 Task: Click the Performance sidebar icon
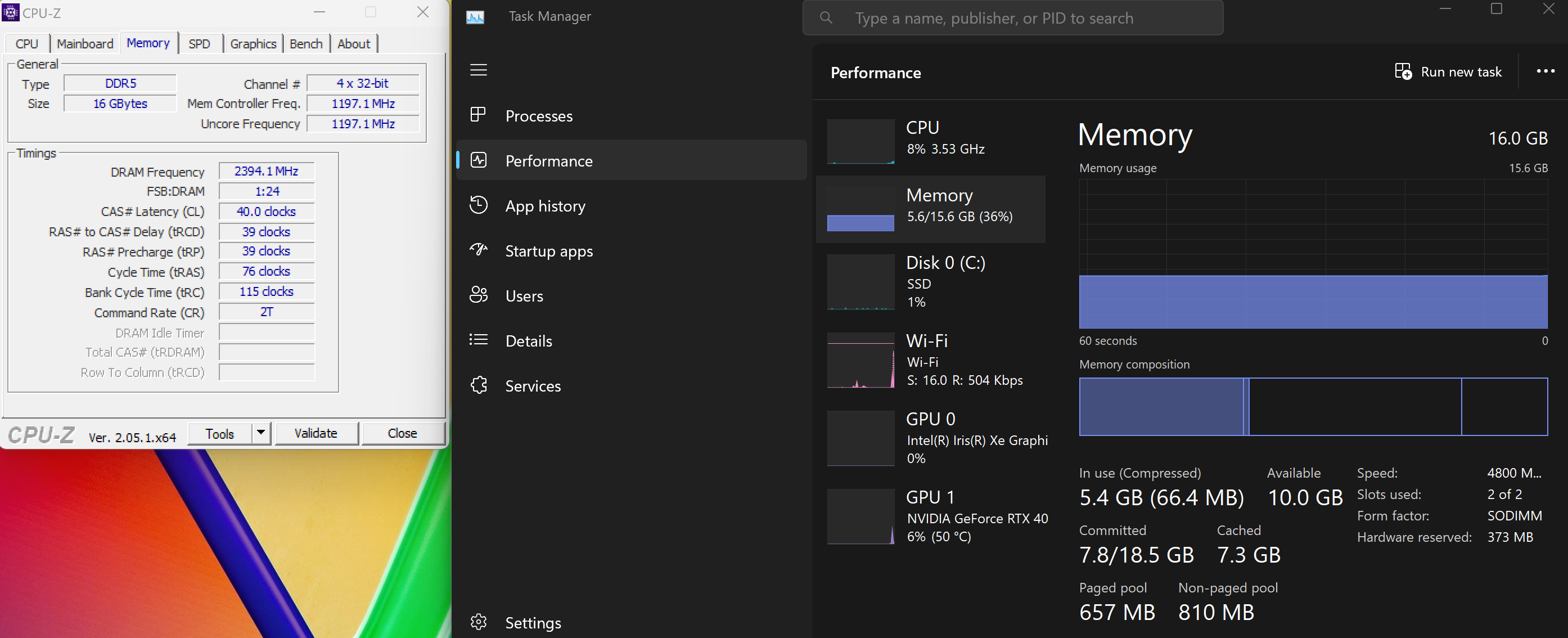pyautogui.click(x=479, y=160)
